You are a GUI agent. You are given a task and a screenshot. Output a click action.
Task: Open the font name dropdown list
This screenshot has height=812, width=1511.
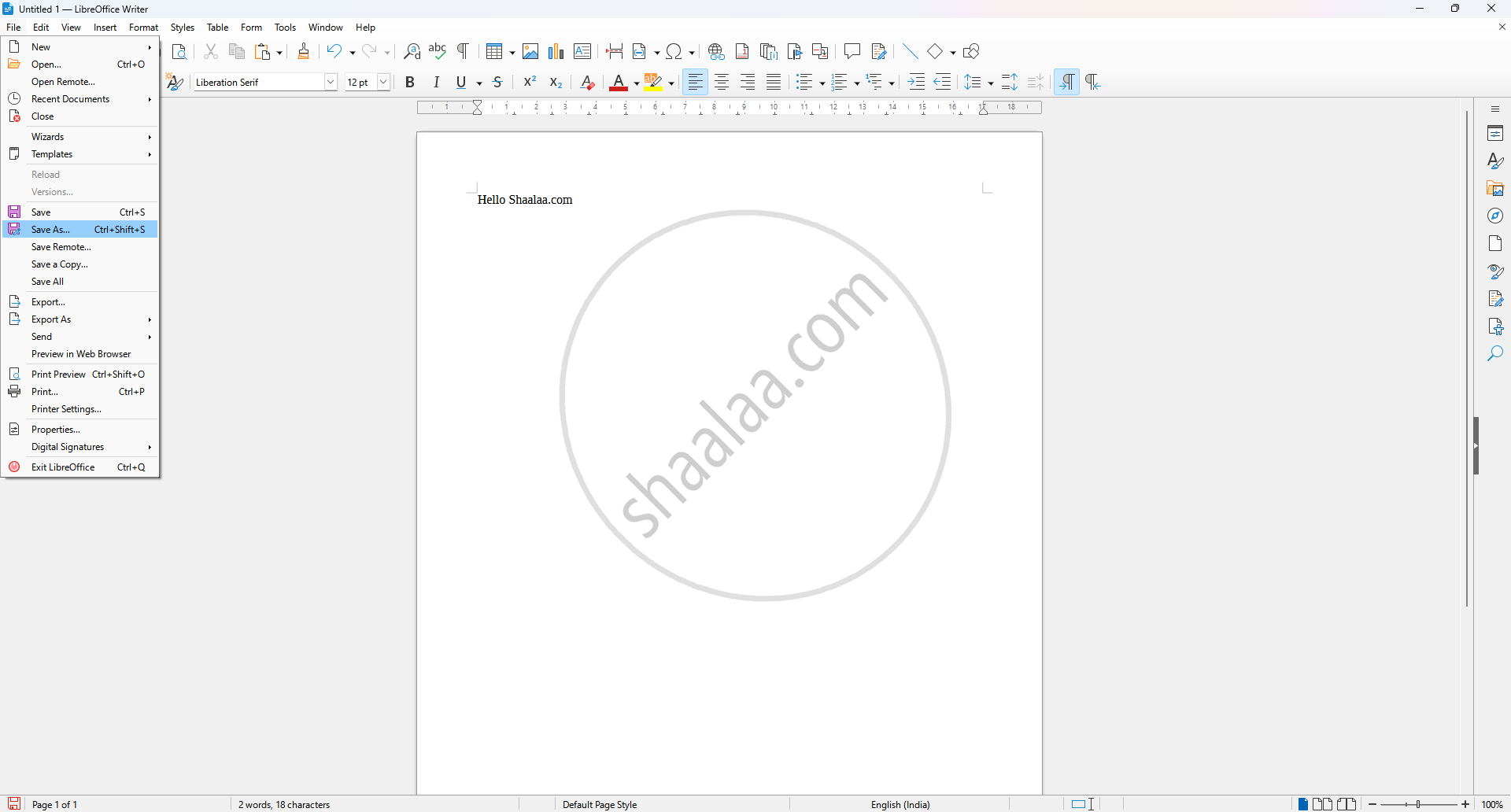(331, 83)
